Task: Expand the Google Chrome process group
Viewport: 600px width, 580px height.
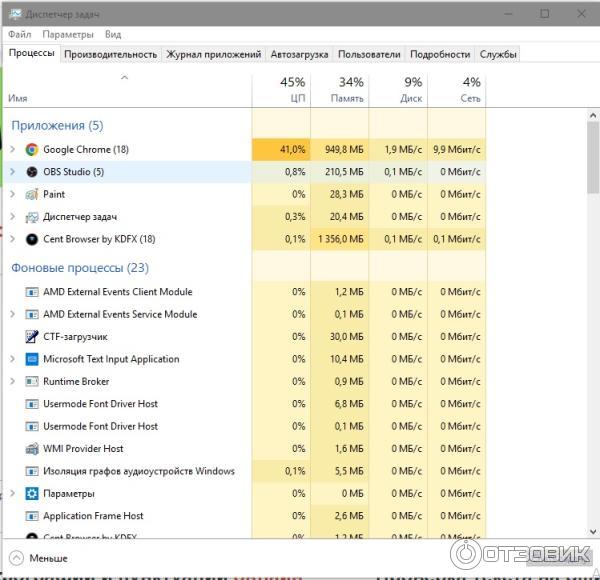Action: click(13, 150)
